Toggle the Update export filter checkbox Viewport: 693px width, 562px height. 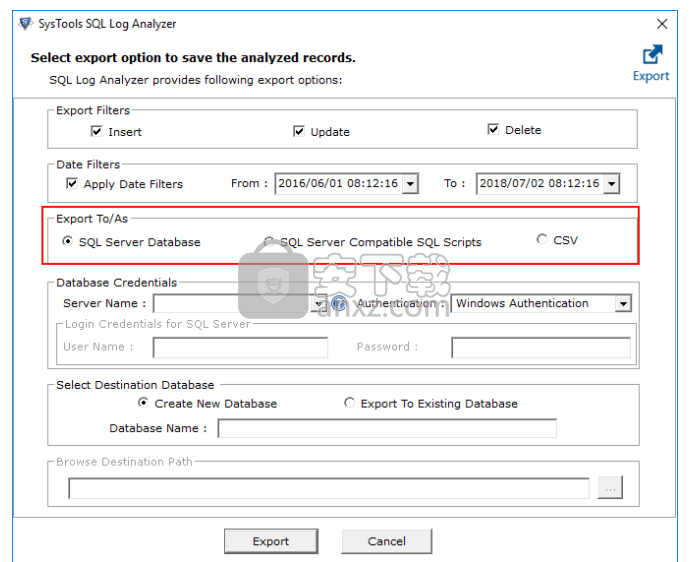click(x=299, y=131)
